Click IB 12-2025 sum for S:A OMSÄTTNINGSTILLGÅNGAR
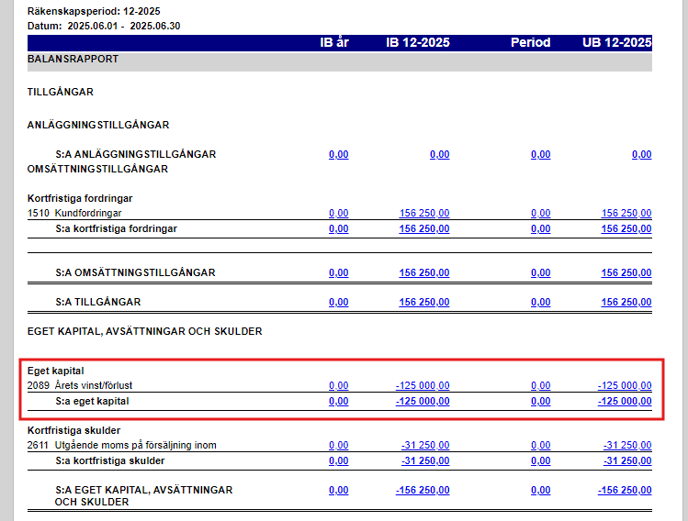The height and width of the screenshot is (521, 688). [x=424, y=273]
